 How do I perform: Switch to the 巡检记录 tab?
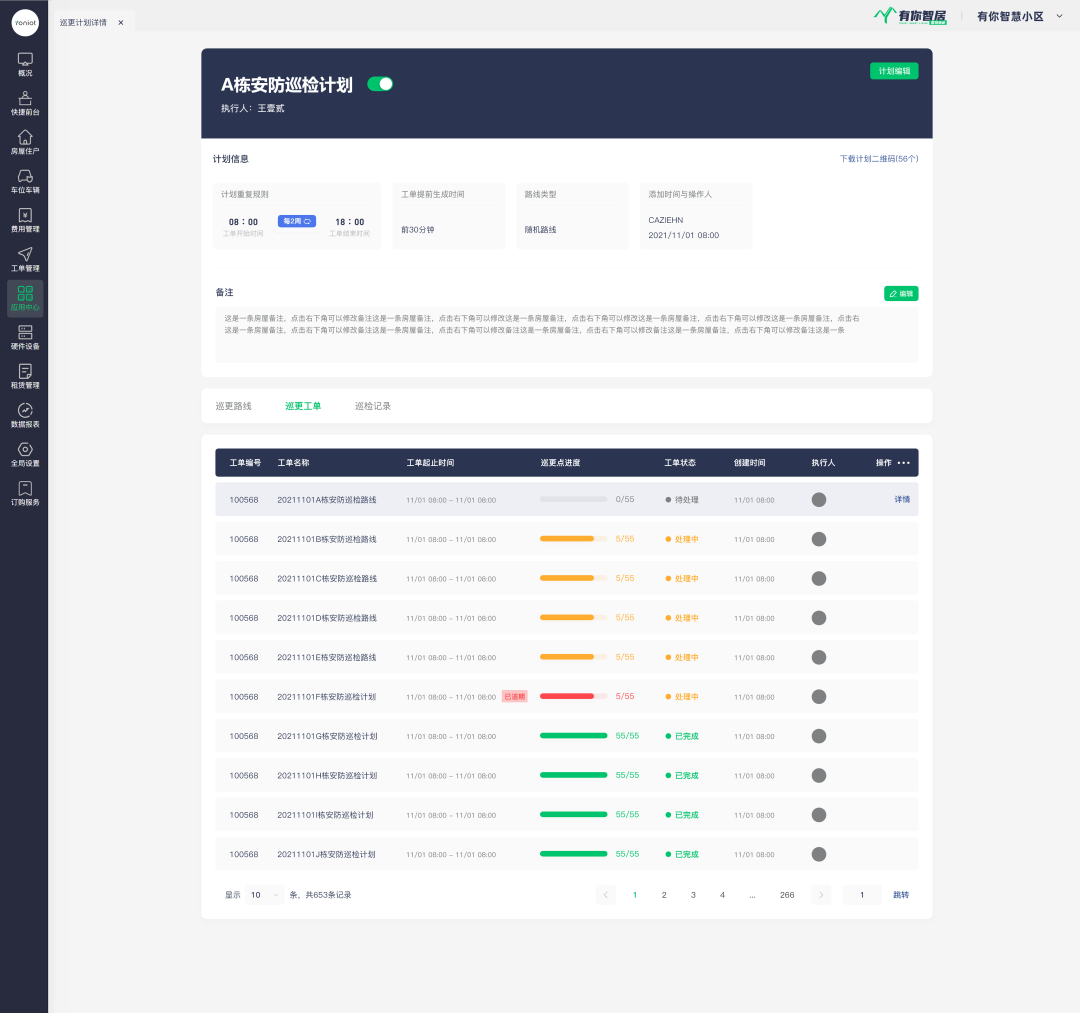click(x=373, y=406)
